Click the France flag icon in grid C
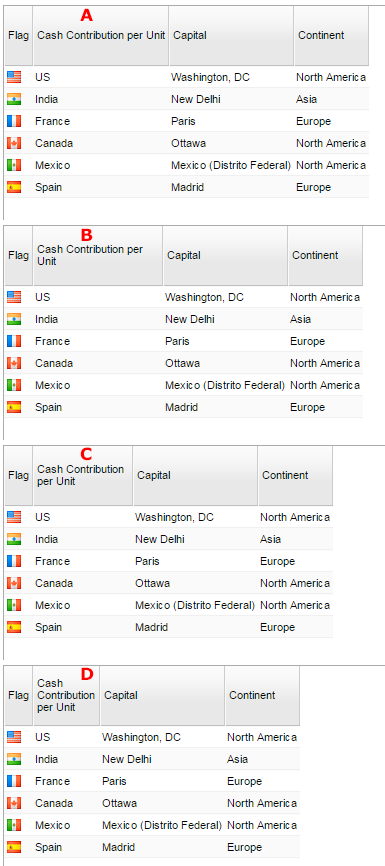385x866 pixels. tap(14, 561)
